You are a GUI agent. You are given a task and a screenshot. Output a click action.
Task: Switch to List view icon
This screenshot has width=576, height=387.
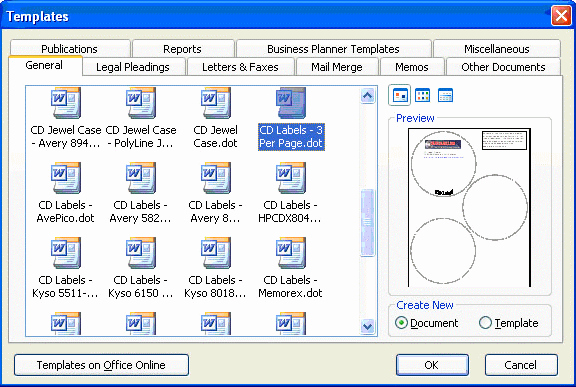coord(422,96)
